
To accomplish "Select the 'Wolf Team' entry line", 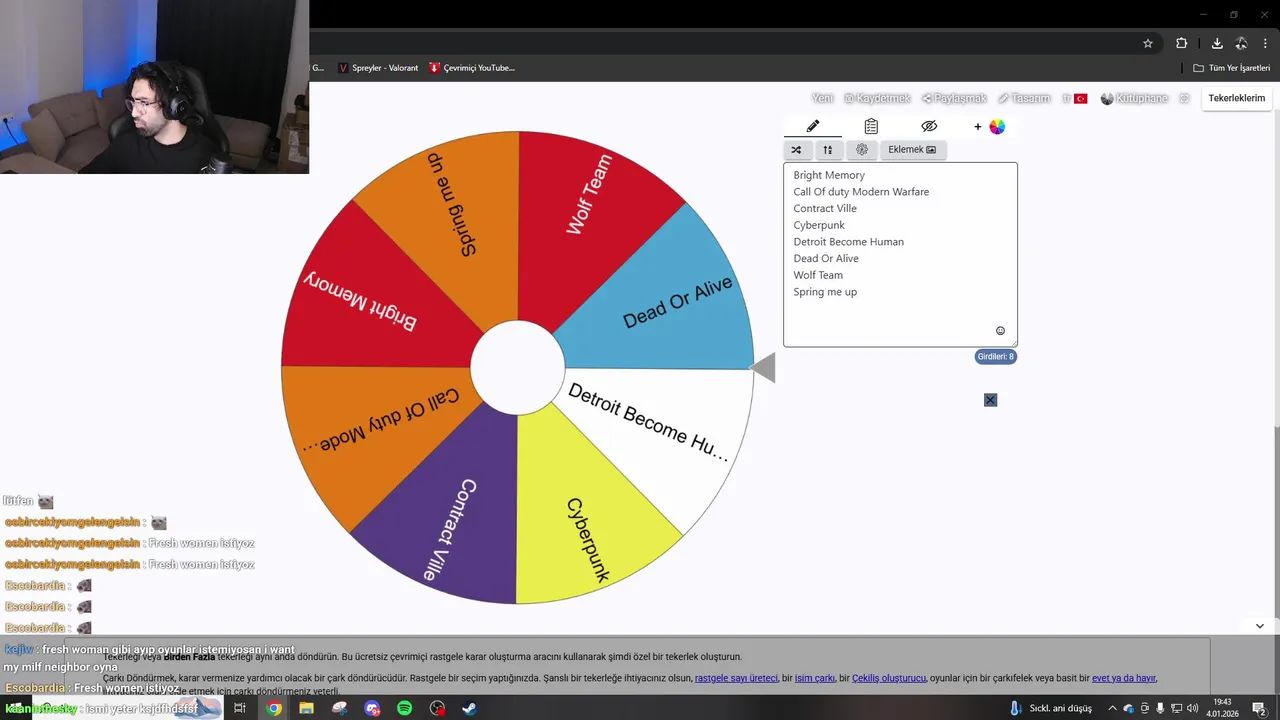I will pyautogui.click(x=818, y=275).
